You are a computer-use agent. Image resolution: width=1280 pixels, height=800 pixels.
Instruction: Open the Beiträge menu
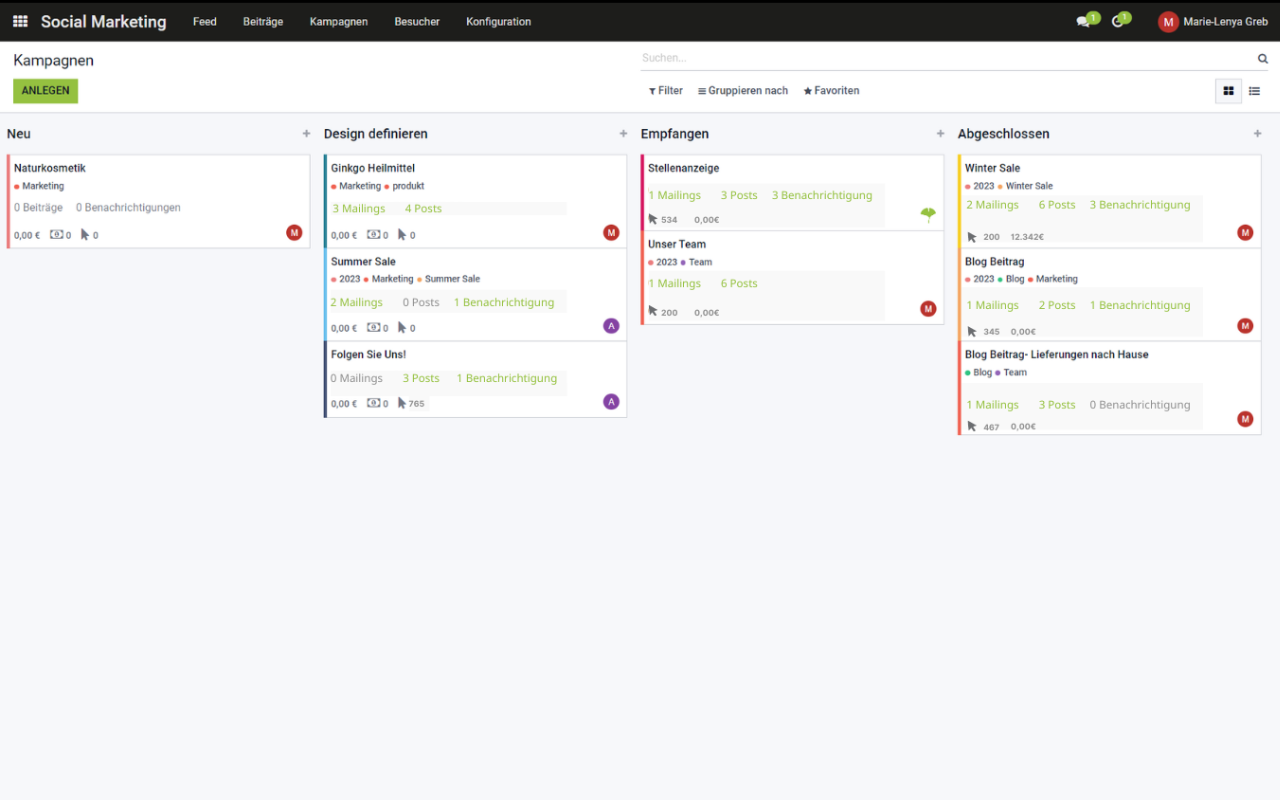pyautogui.click(x=263, y=22)
